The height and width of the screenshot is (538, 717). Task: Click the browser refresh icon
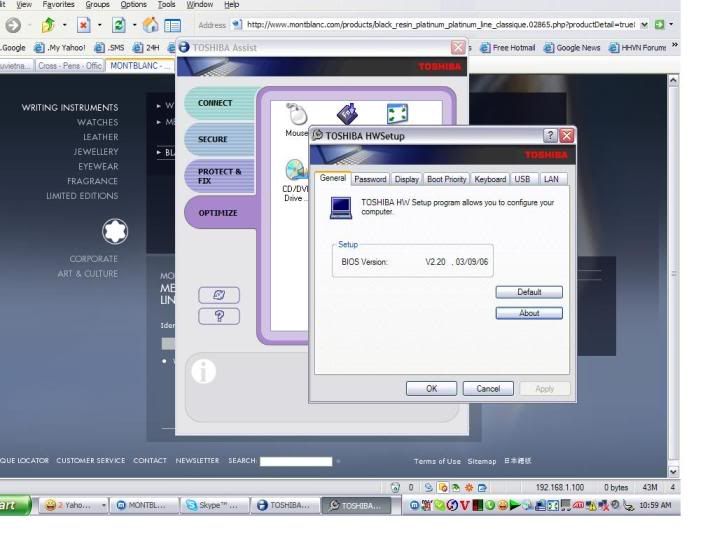(x=118, y=25)
